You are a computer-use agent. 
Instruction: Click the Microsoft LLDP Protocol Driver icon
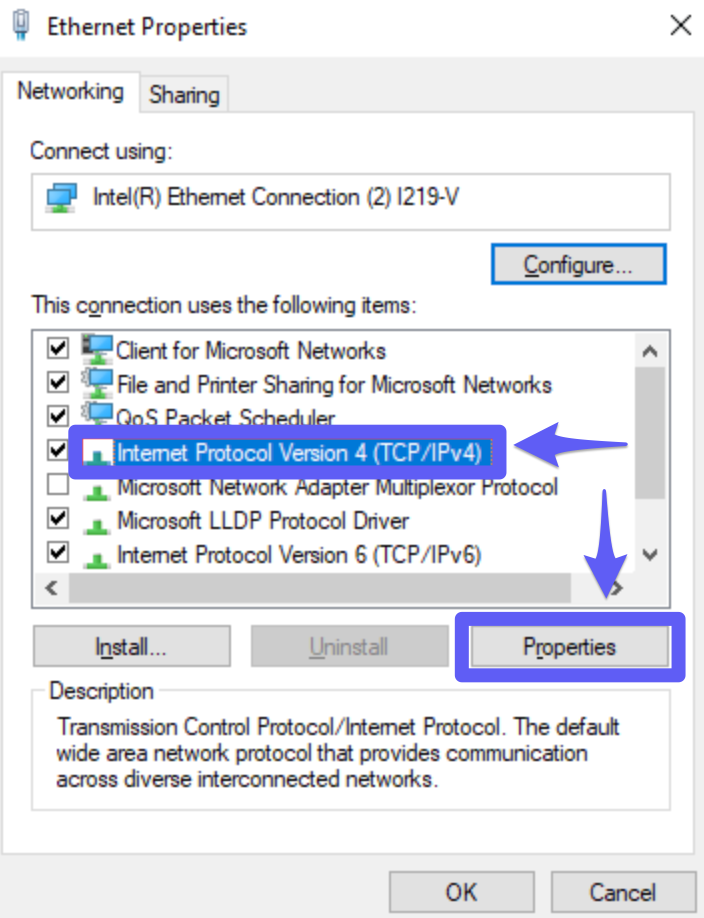pyautogui.click(x=96, y=523)
